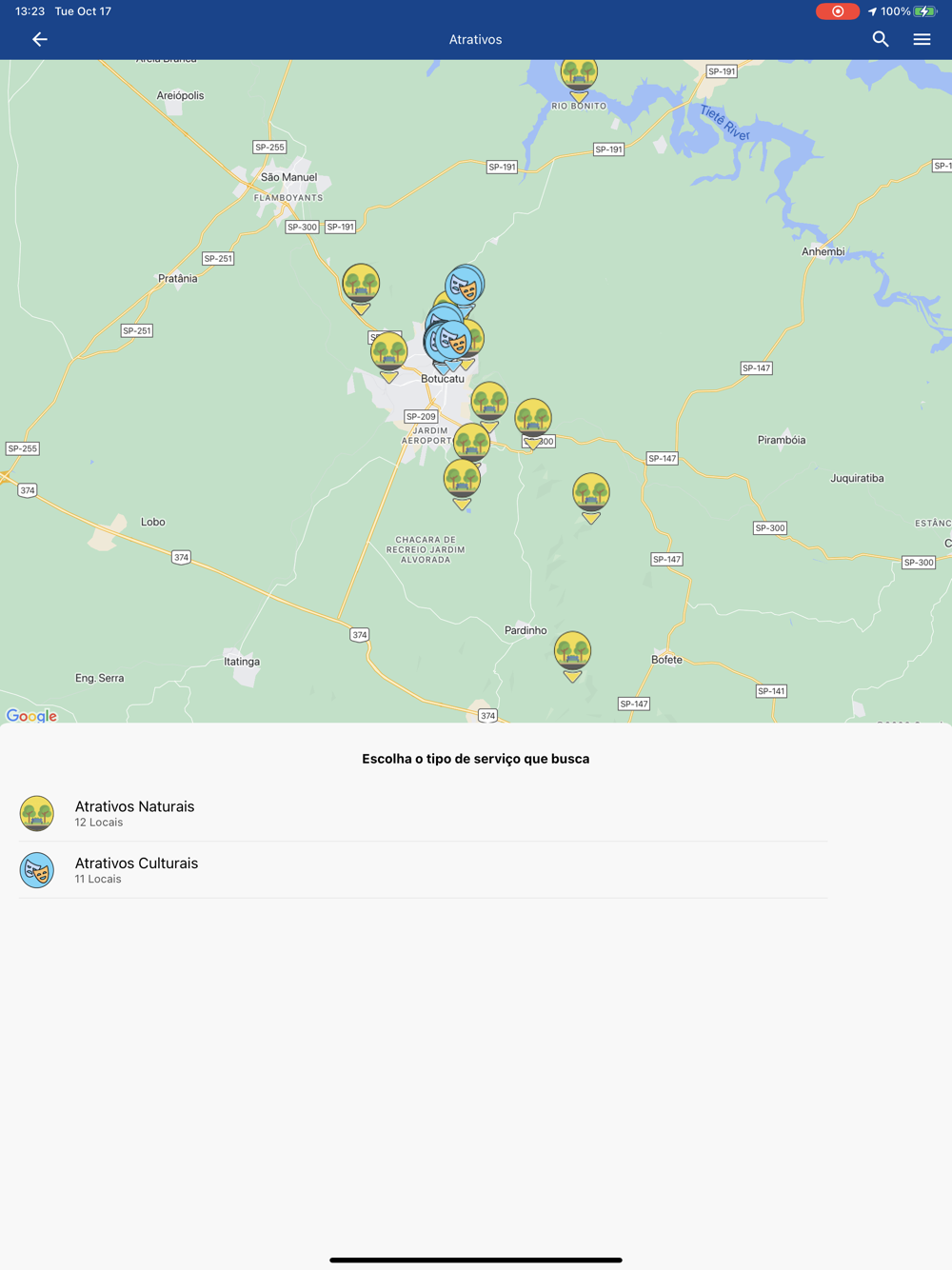Tap the Atrativos Culturais masks icon
952x1270 pixels.
point(37,870)
